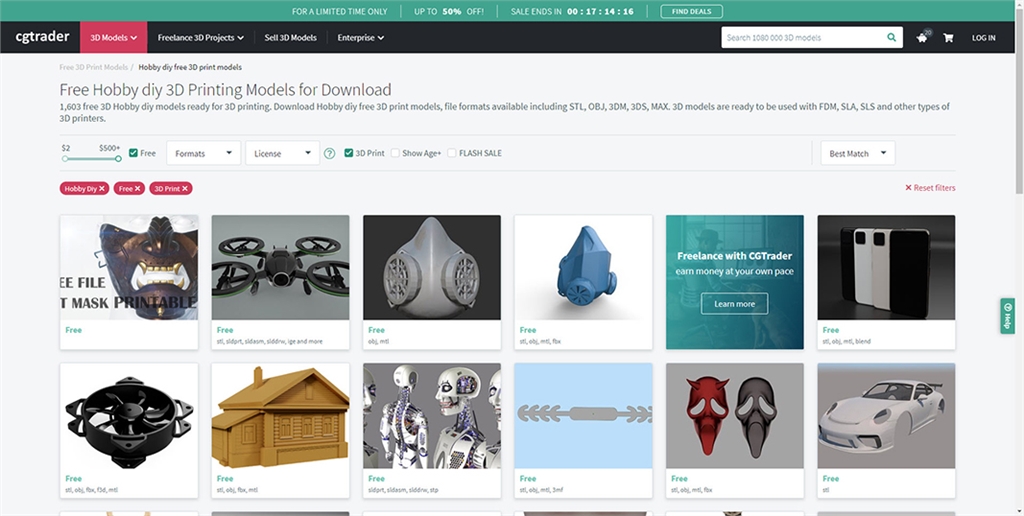This screenshot has width=1024, height=516.
Task: Open the License dropdown
Action: click(x=281, y=153)
